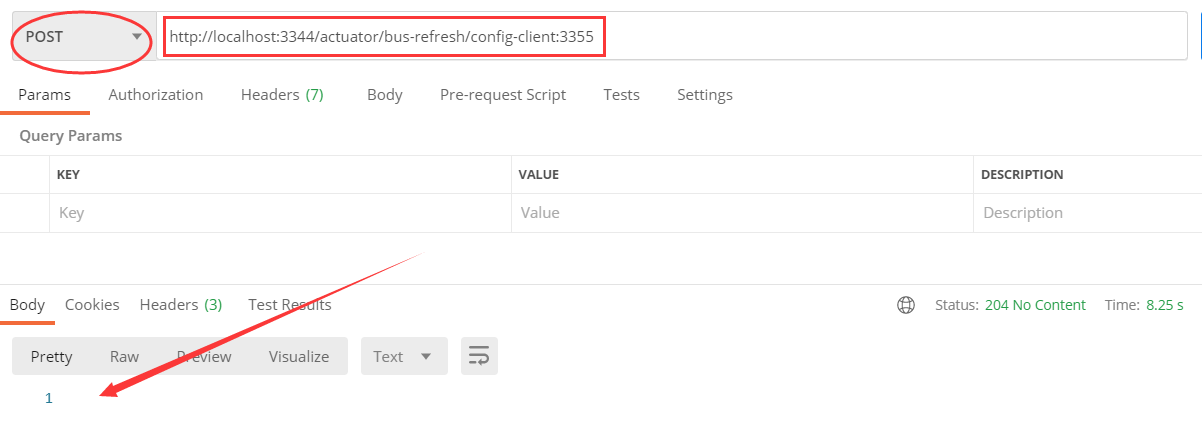The image size is (1202, 436).
Task: Click the DESCRIPTION column header
Action: 1022,175
